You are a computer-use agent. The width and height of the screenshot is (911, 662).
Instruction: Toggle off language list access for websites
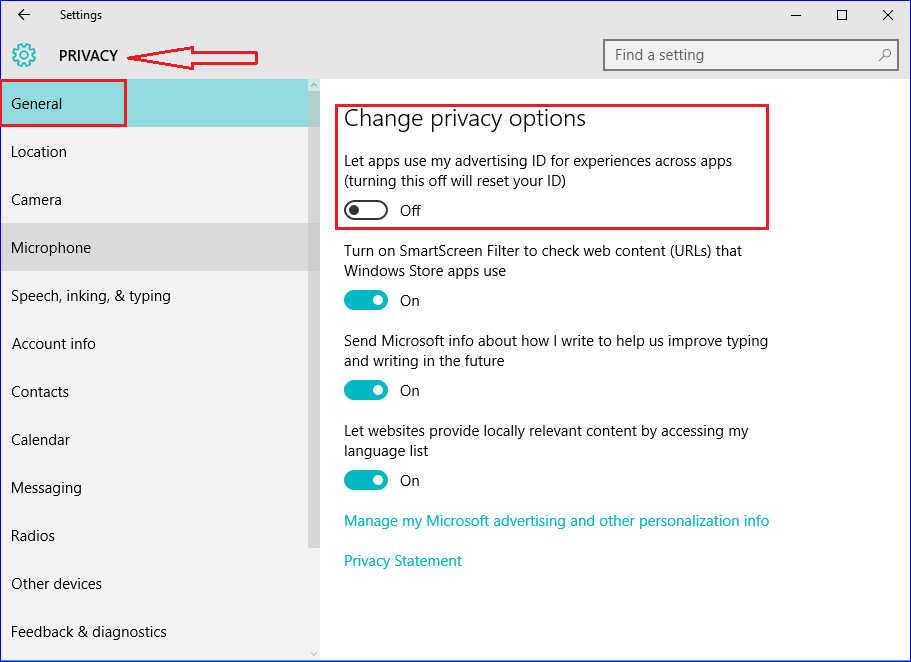(x=366, y=481)
